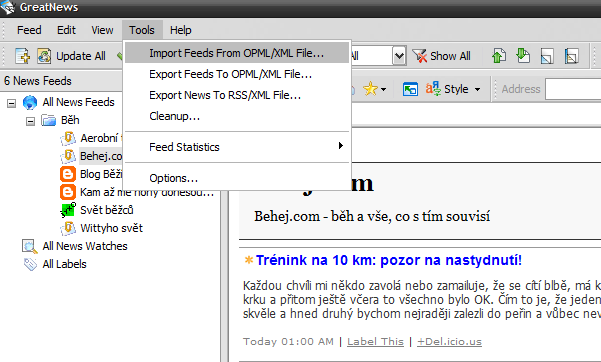
Task: Click the orange unread star beside the headline
Action: 249,260
